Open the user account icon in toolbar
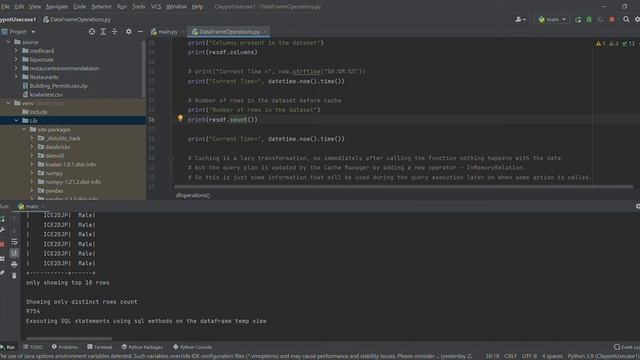This screenshot has height=360, width=640. click(x=520, y=20)
